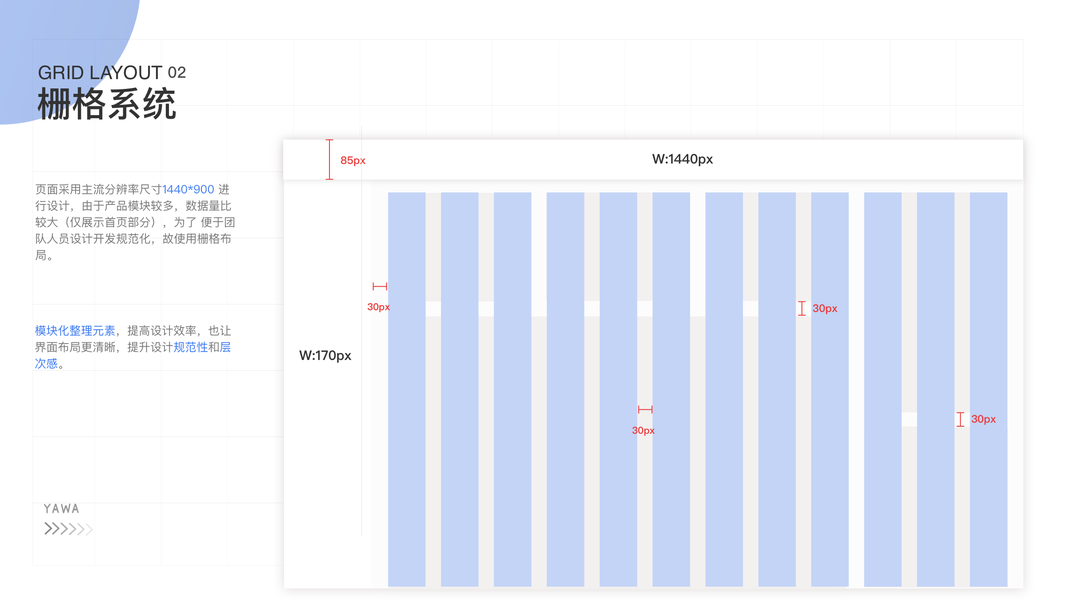This screenshot has width=1067, height=600.
Task: Click the YAWA logo text
Action: [61, 509]
